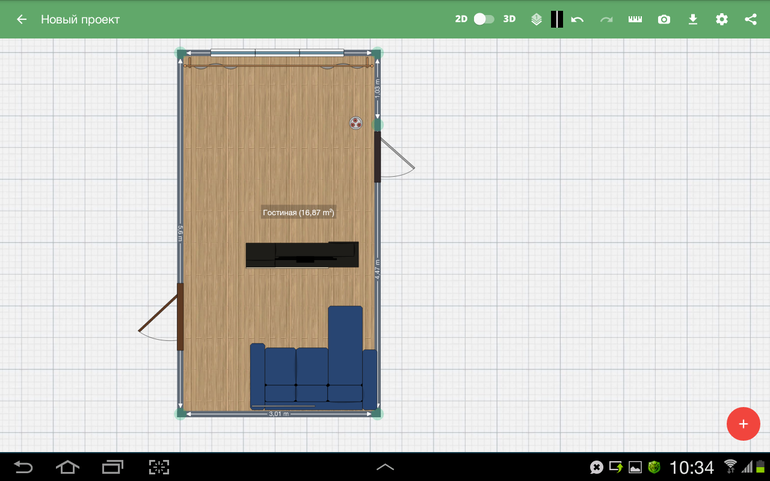Image resolution: width=770 pixels, height=481 pixels.
Task: Toggle the 2D/3D view switch
Action: [x=484, y=19]
